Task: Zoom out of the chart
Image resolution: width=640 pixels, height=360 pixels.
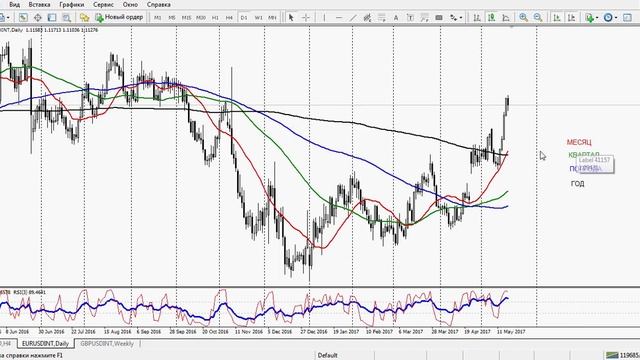Action: click(538, 18)
